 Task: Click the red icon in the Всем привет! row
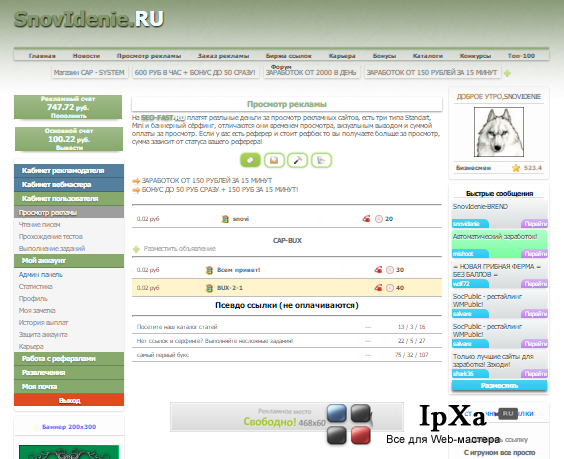[378, 269]
